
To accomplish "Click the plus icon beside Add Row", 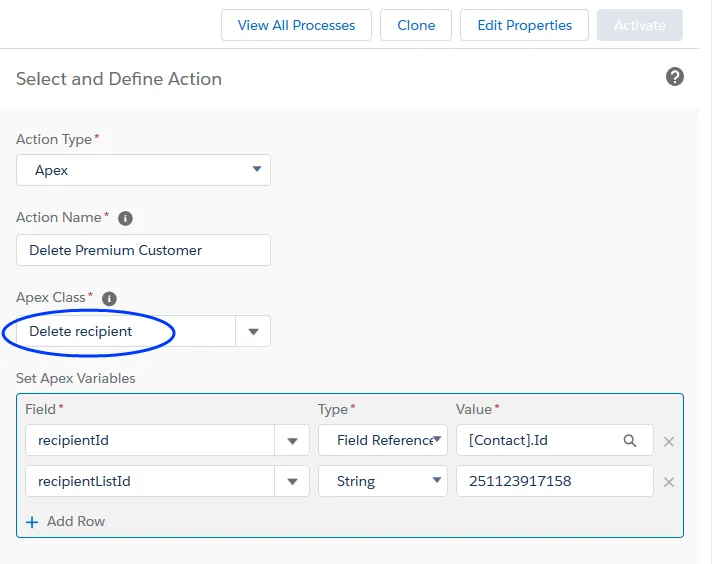I will click(x=32, y=522).
